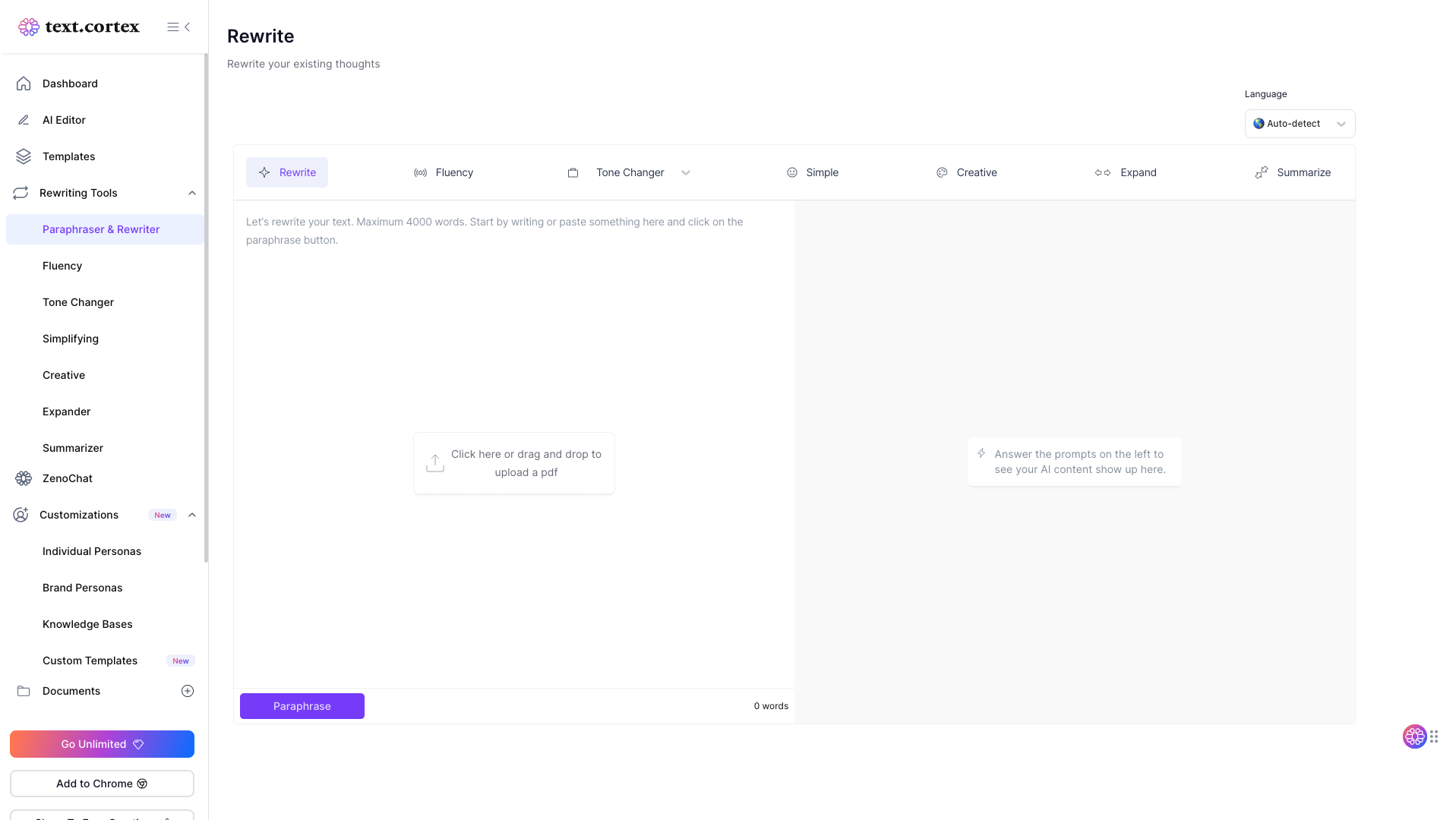Open Brand Personas in the sidebar

pos(82,588)
